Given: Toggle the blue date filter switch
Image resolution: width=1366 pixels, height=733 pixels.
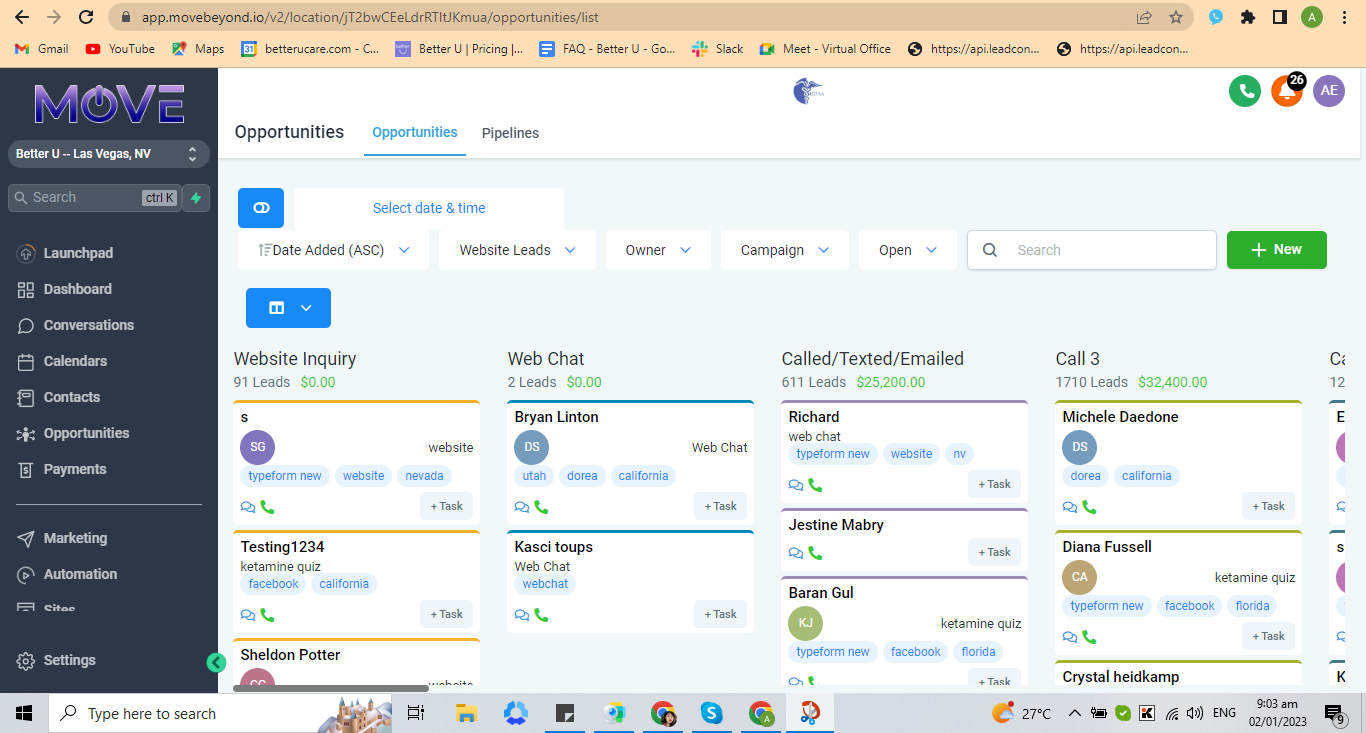Looking at the screenshot, I should [x=261, y=208].
